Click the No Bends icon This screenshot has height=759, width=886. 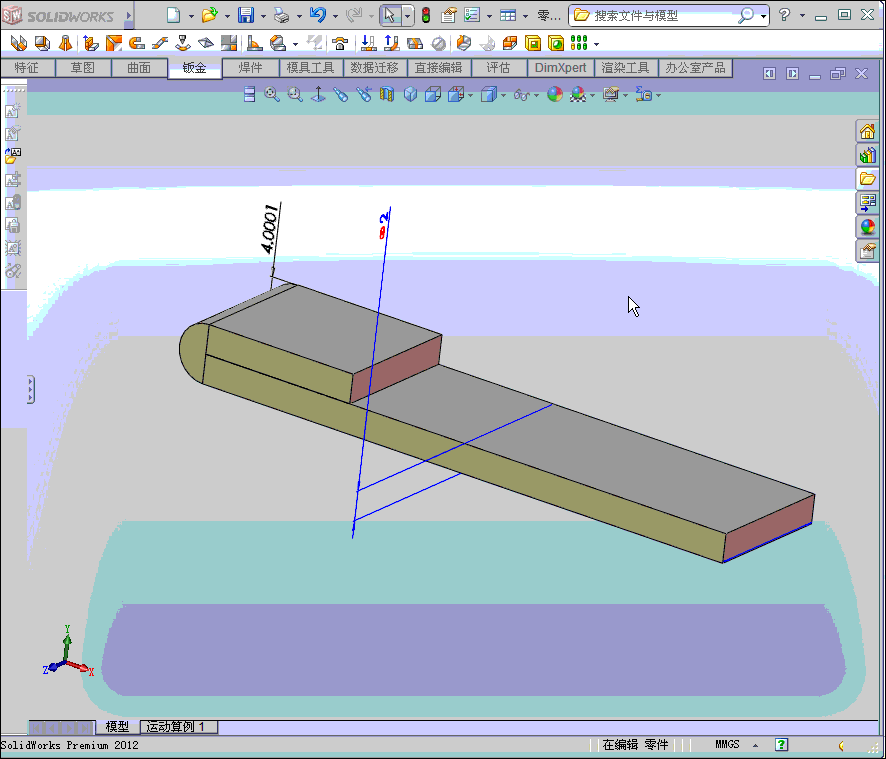(x=438, y=43)
